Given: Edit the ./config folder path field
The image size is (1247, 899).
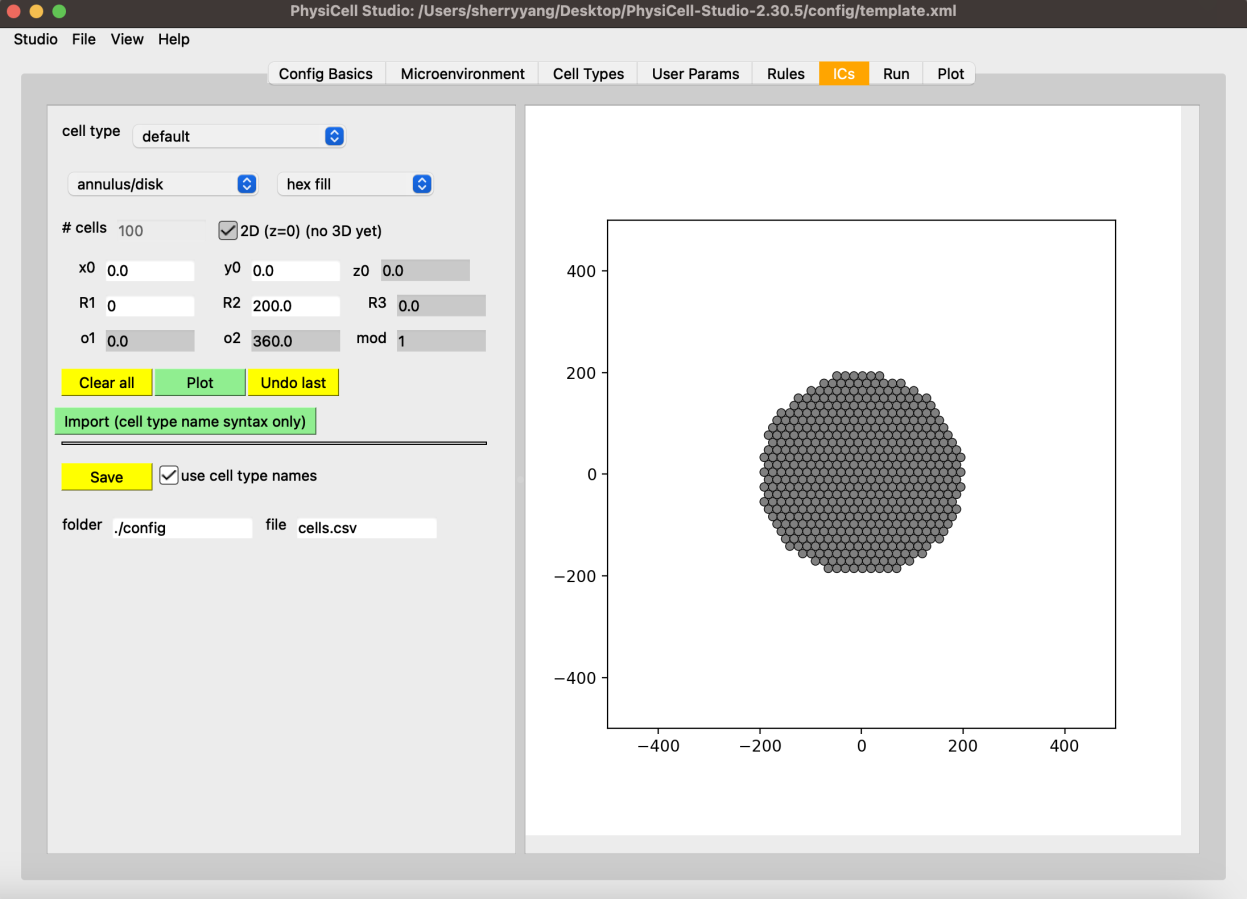Looking at the screenshot, I should point(181,527).
